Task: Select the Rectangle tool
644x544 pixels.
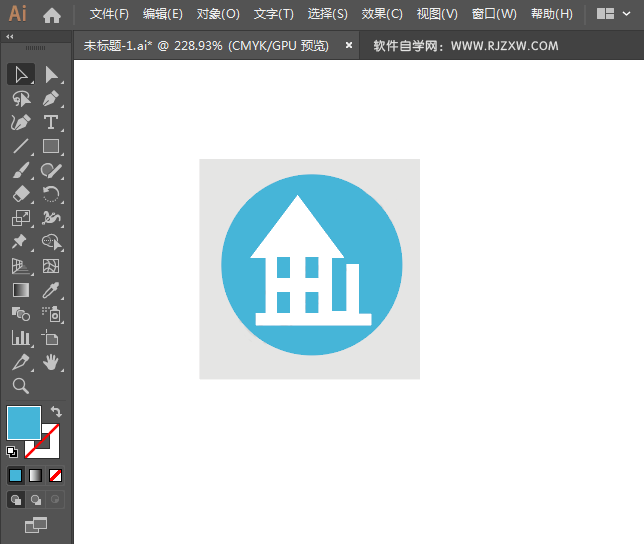Action: coord(52,146)
